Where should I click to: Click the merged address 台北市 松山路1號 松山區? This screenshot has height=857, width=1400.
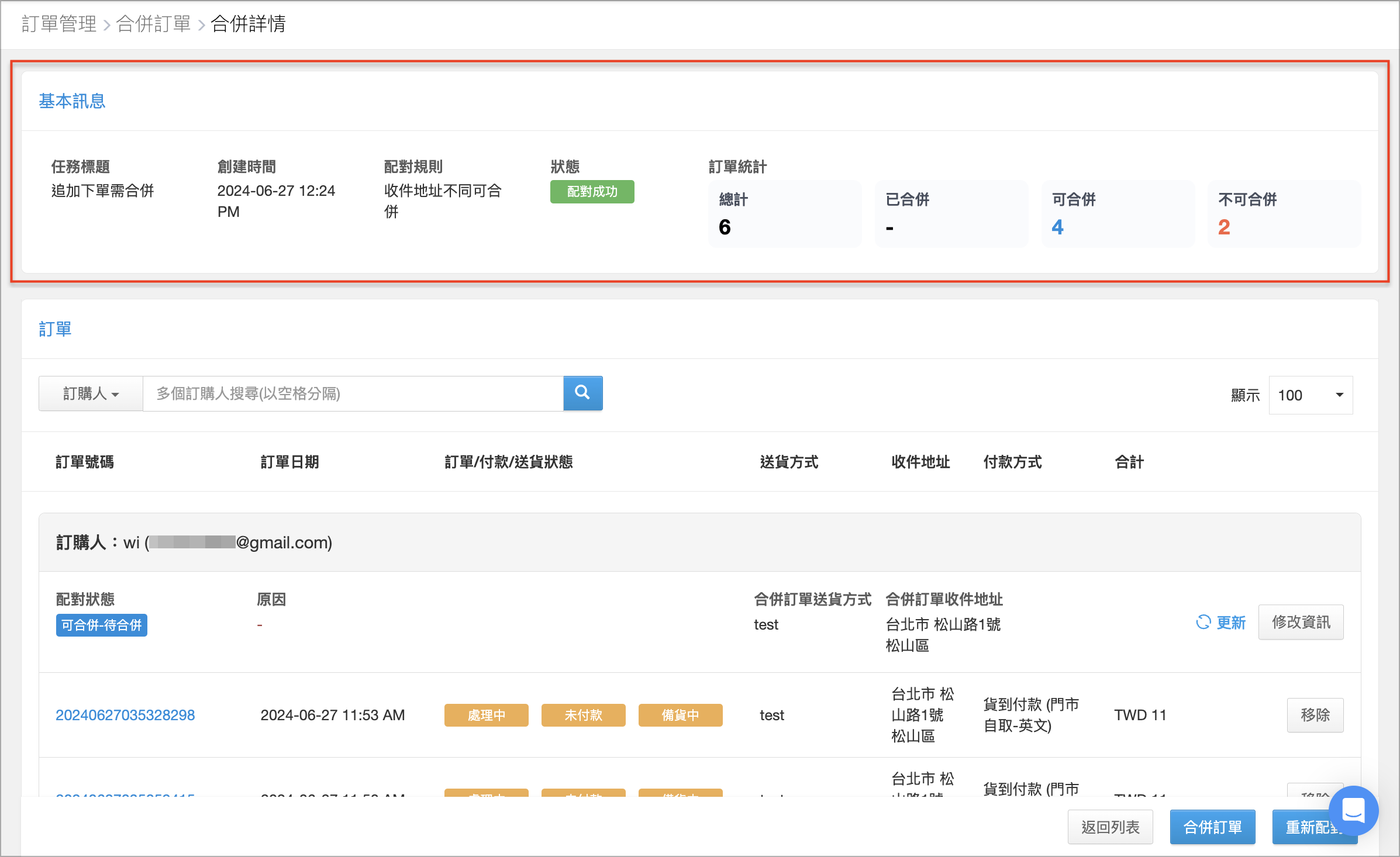[943, 635]
